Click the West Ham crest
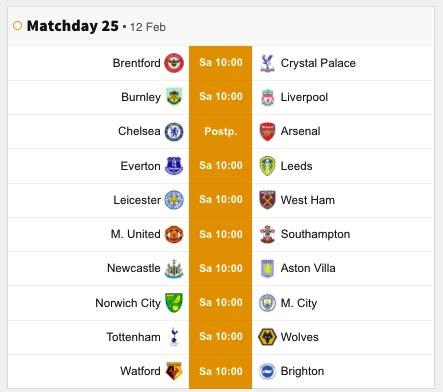 pos(267,200)
